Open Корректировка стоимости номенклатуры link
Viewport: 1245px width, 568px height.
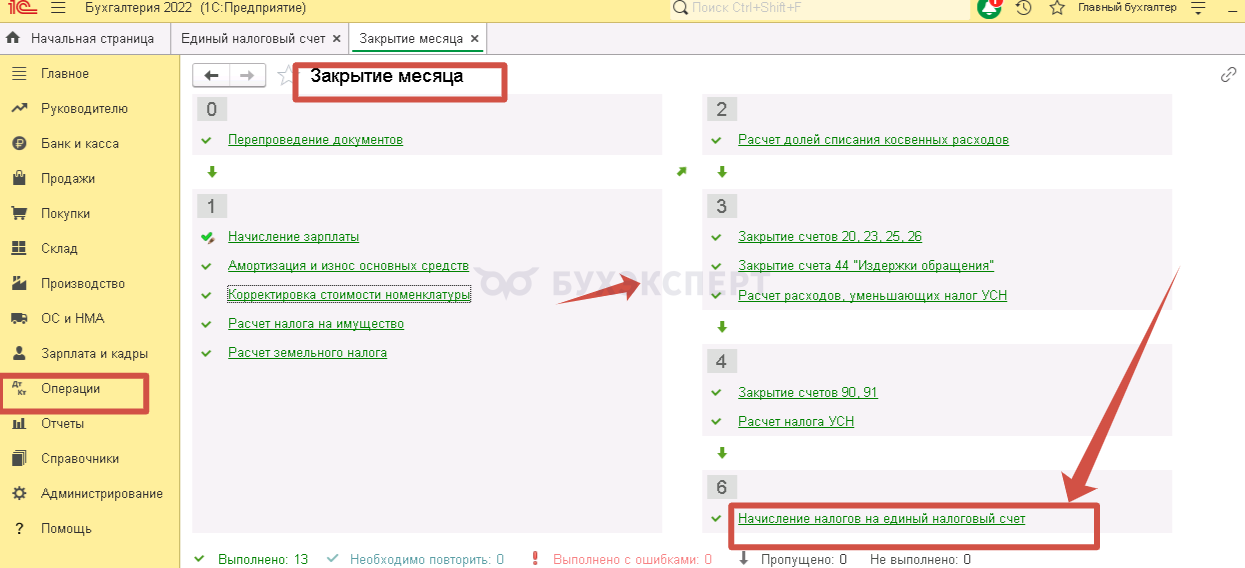point(349,295)
